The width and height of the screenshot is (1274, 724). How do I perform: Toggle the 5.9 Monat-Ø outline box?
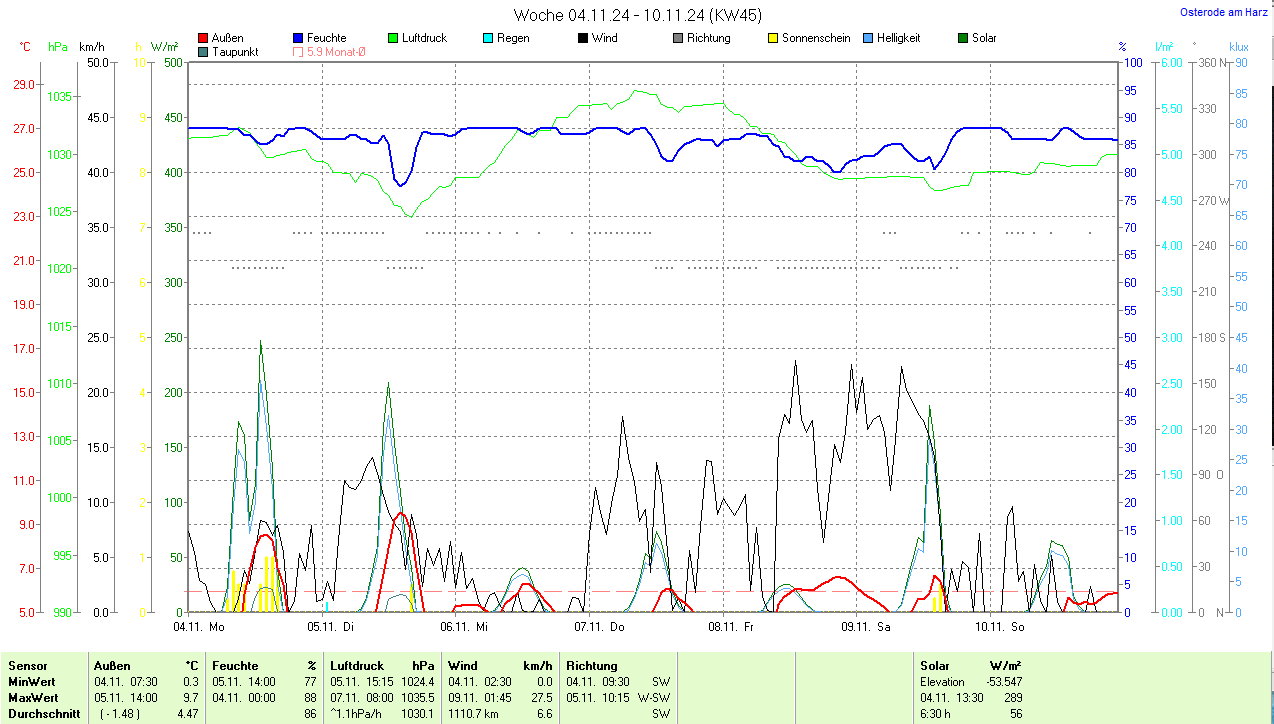click(x=298, y=52)
